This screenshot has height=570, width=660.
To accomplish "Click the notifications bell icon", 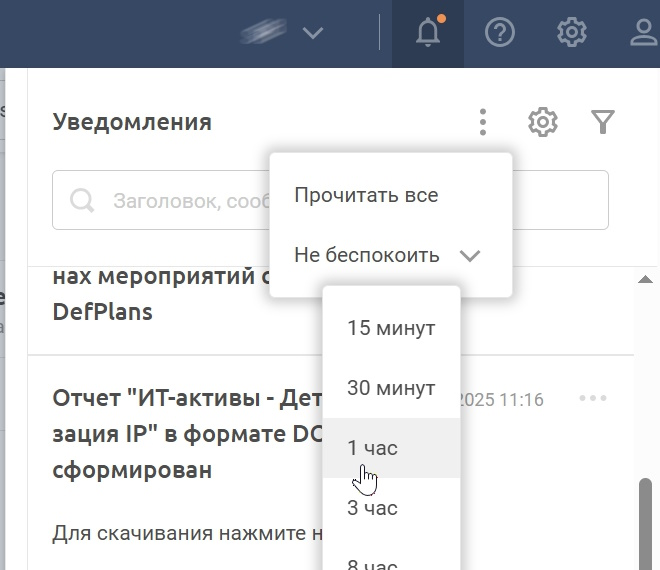I will (x=428, y=33).
